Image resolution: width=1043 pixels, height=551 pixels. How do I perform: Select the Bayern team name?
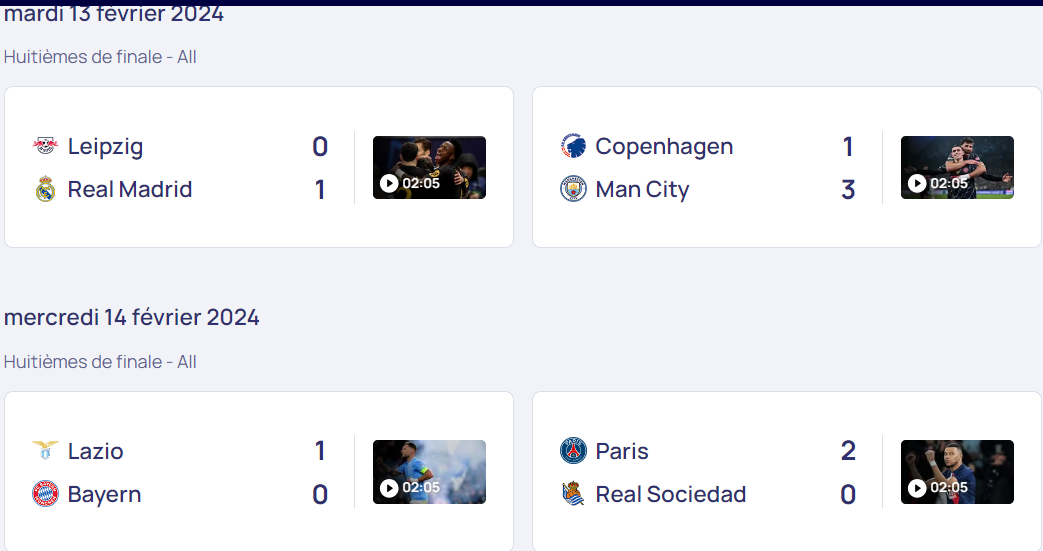104,495
